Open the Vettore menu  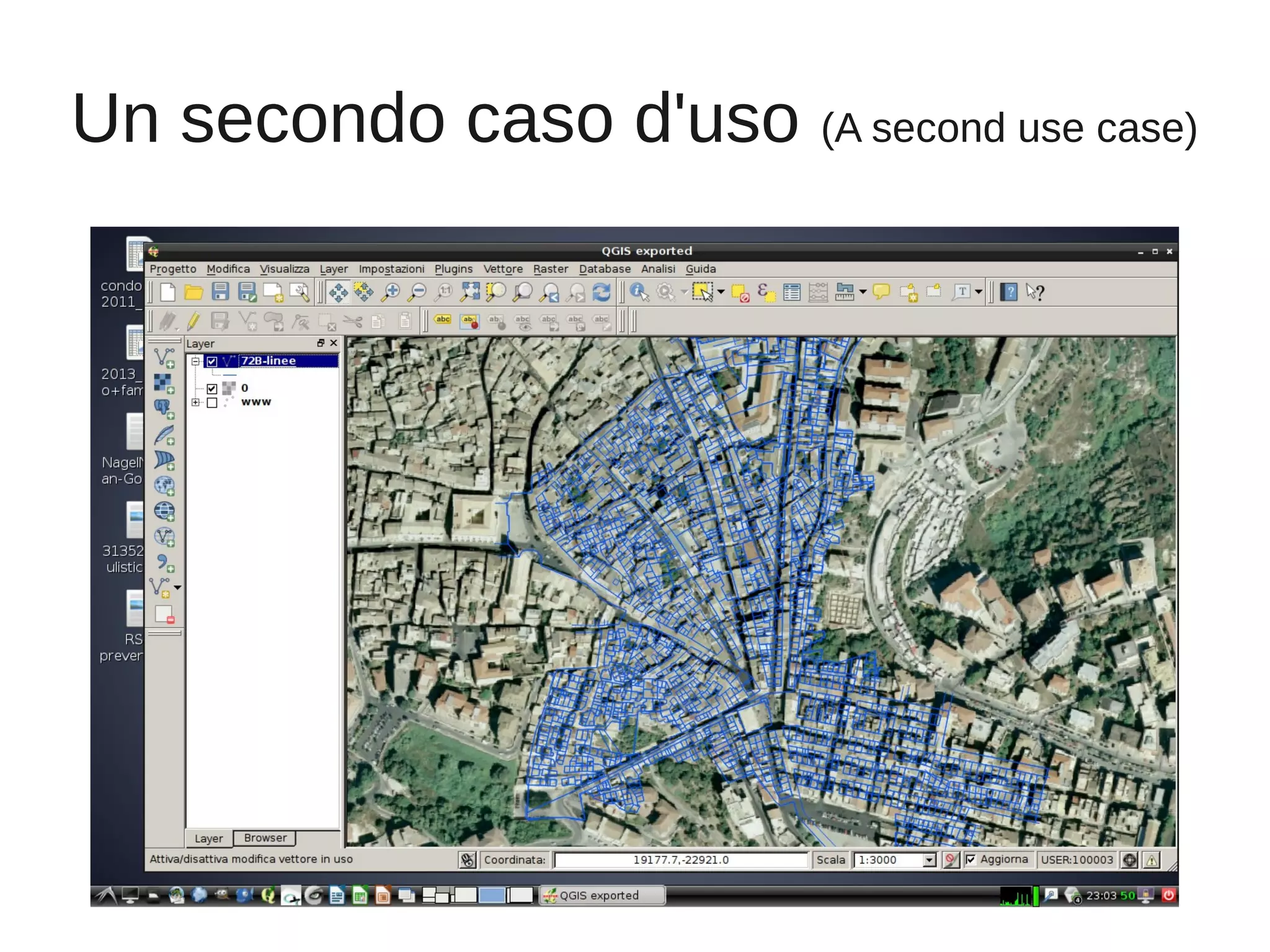tap(503, 269)
